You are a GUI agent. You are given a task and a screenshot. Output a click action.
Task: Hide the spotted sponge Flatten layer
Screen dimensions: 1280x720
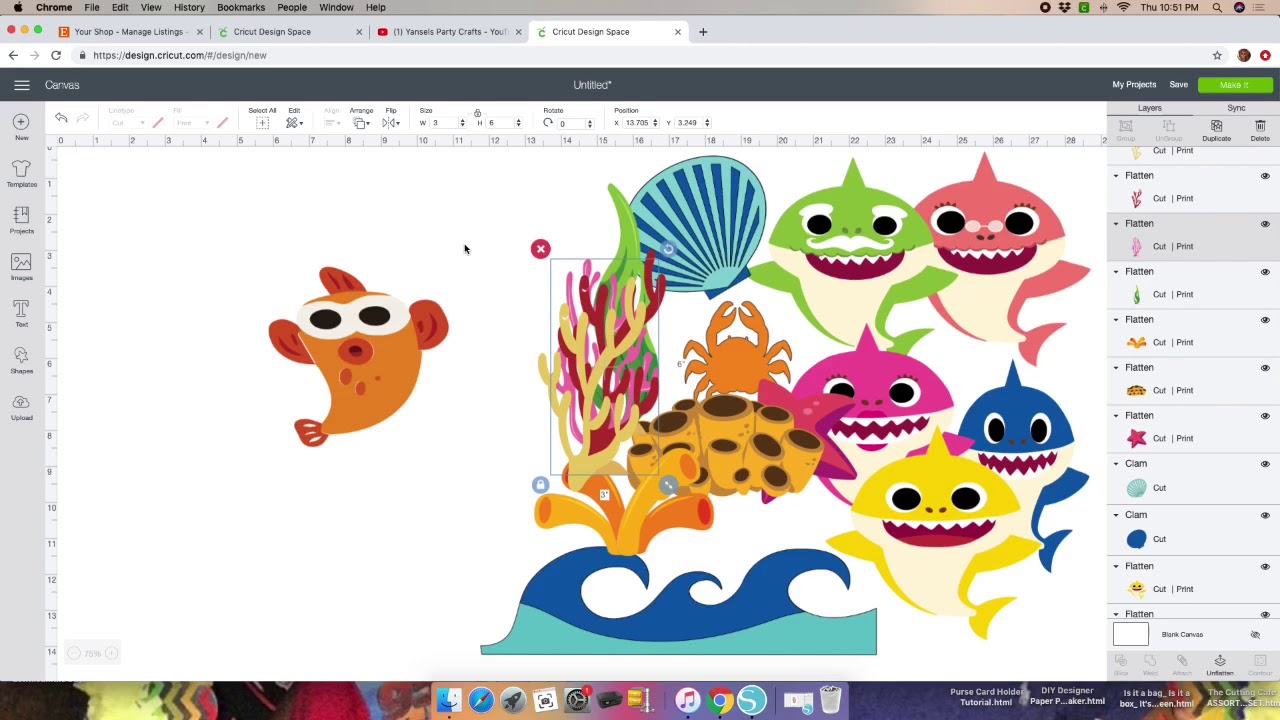pos(1265,368)
